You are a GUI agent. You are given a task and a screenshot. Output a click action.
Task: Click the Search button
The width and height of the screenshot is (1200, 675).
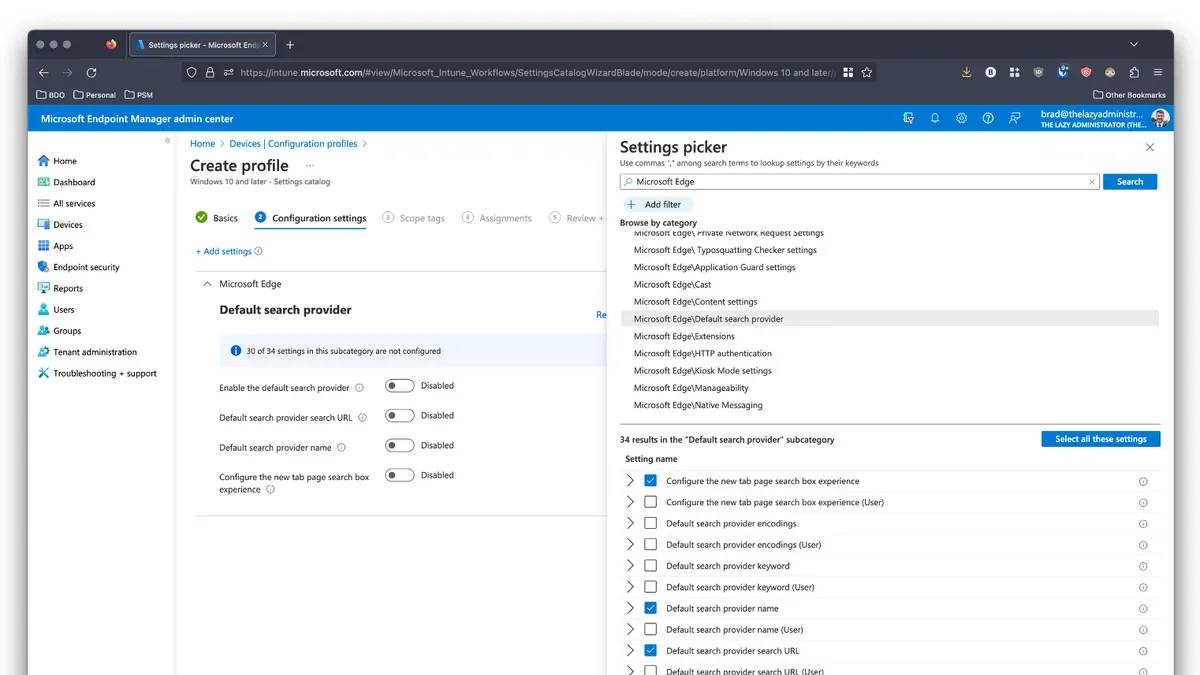coord(1130,182)
